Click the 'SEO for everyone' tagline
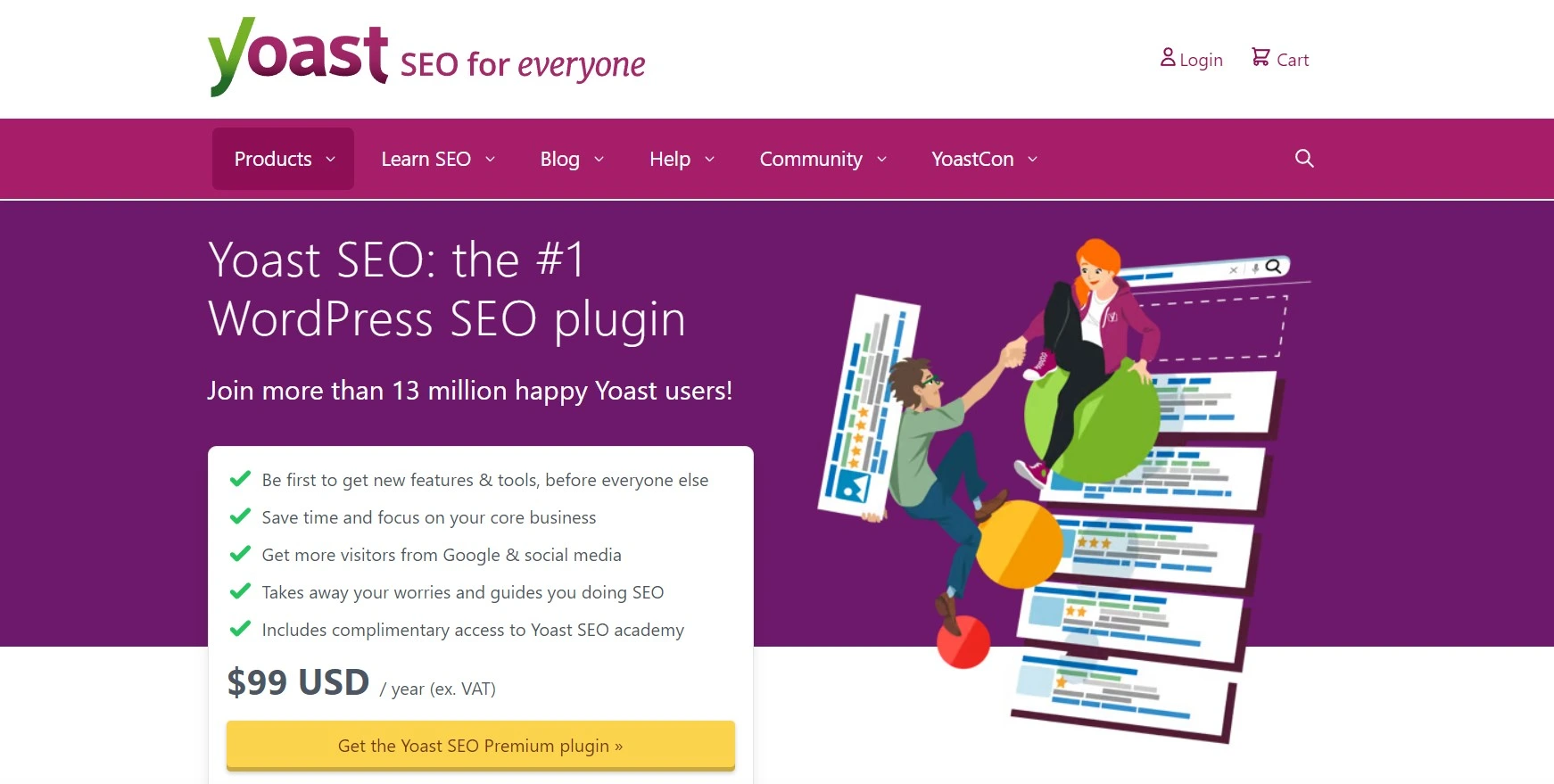Screen dimensions: 1554x784 click(x=523, y=65)
